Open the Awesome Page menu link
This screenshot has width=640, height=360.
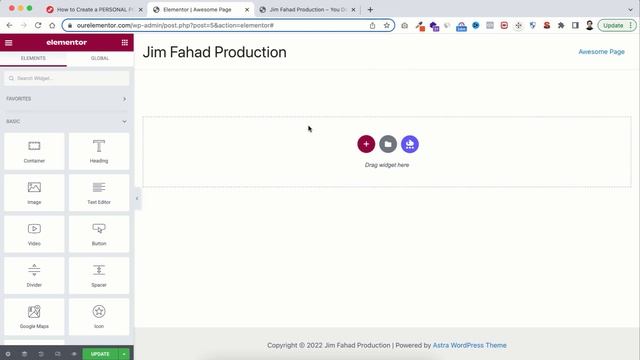click(601, 52)
